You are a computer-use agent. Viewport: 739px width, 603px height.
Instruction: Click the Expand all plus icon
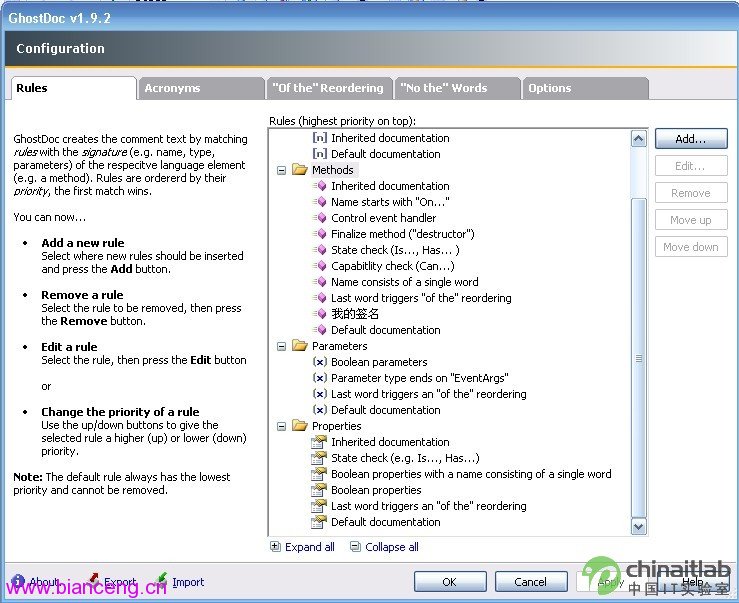point(275,546)
